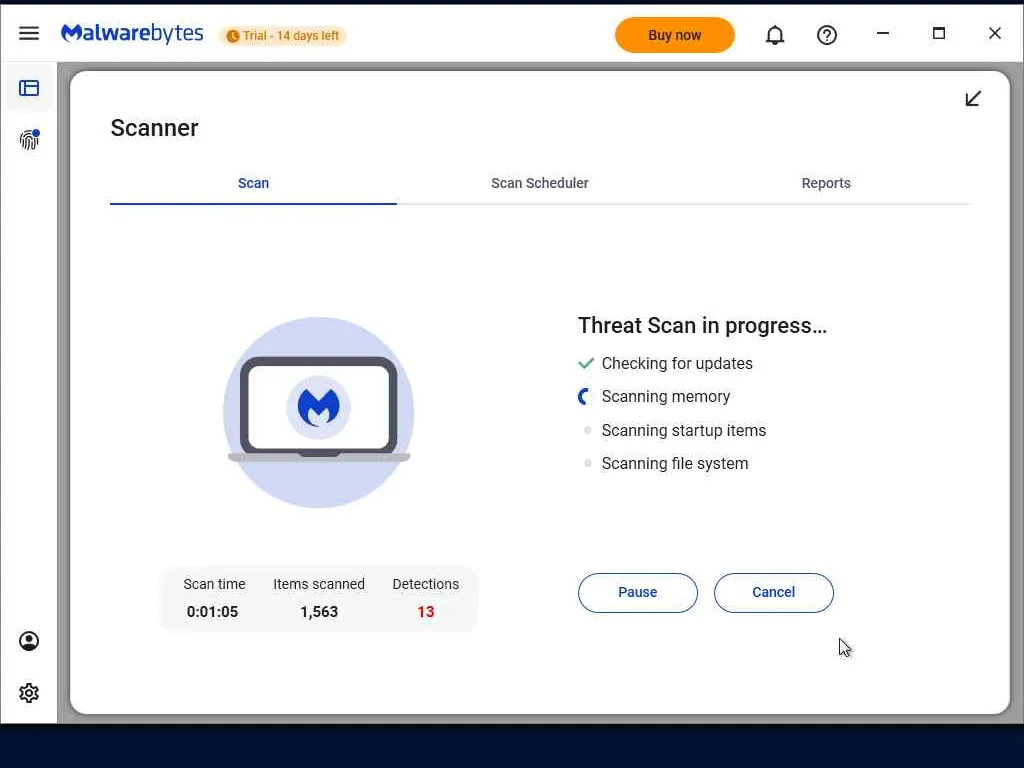Image resolution: width=1024 pixels, height=768 pixels.
Task: Open the fingerprint privacy sidebar icon
Action: click(x=29, y=139)
